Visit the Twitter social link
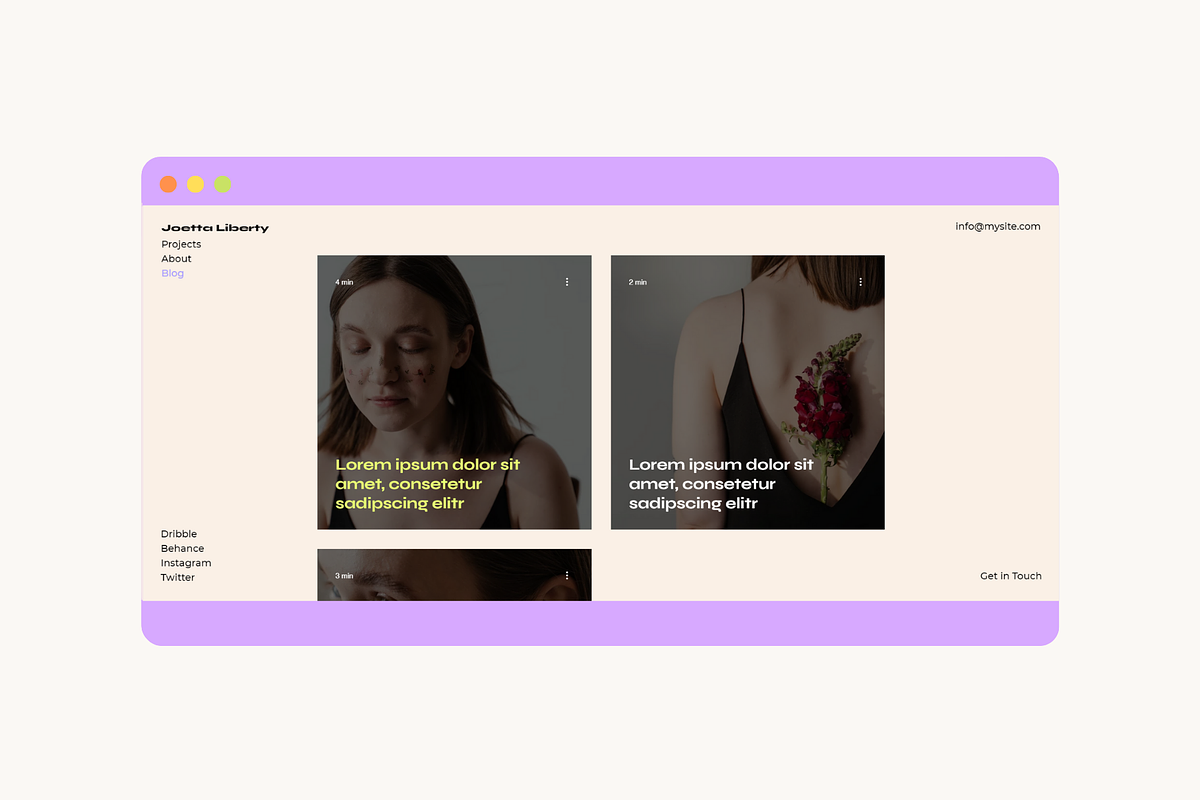This screenshot has height=800, width=1200. [178, 577]
